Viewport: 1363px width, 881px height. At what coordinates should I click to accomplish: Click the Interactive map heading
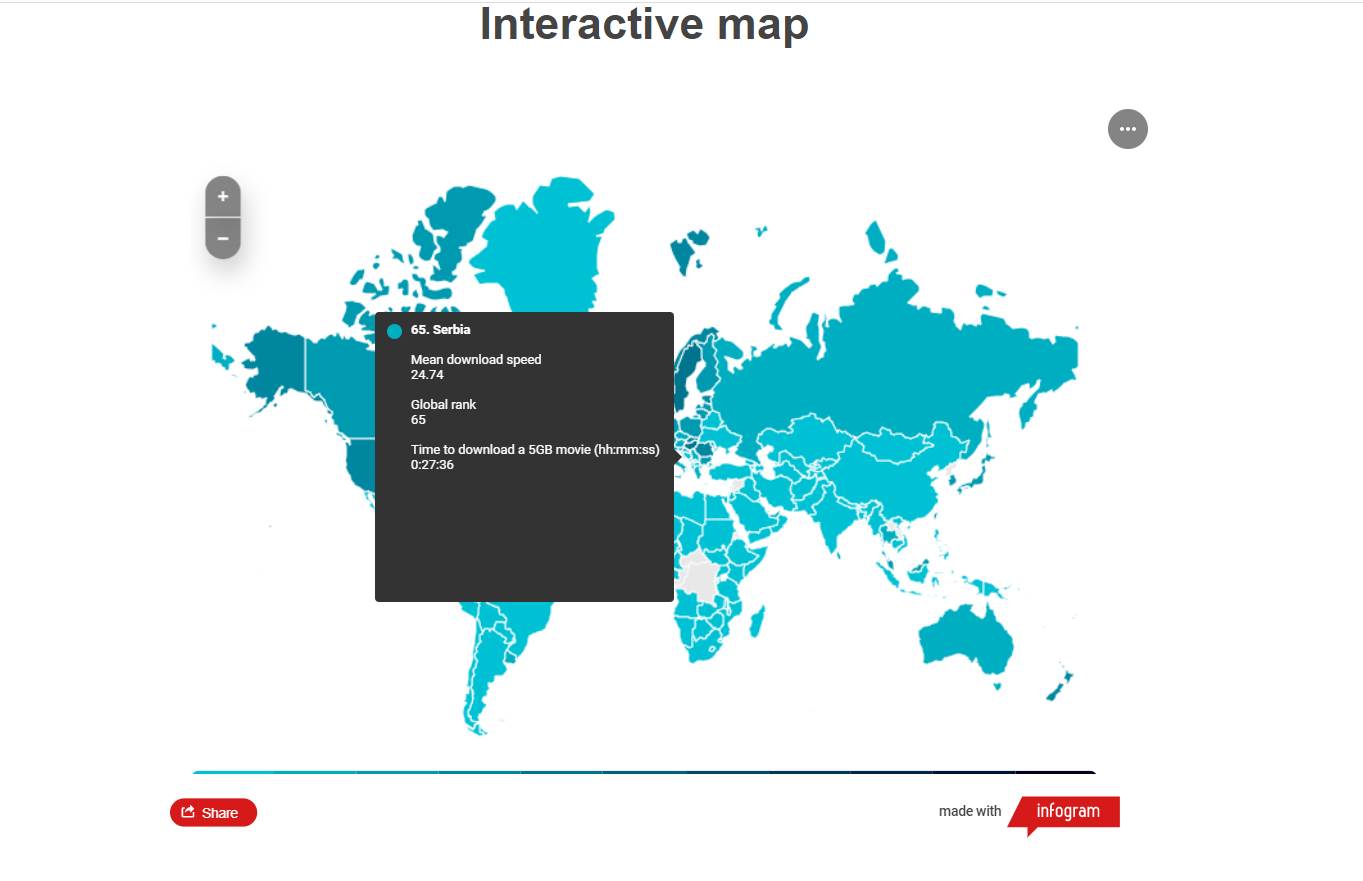click(x=644, y=24)
